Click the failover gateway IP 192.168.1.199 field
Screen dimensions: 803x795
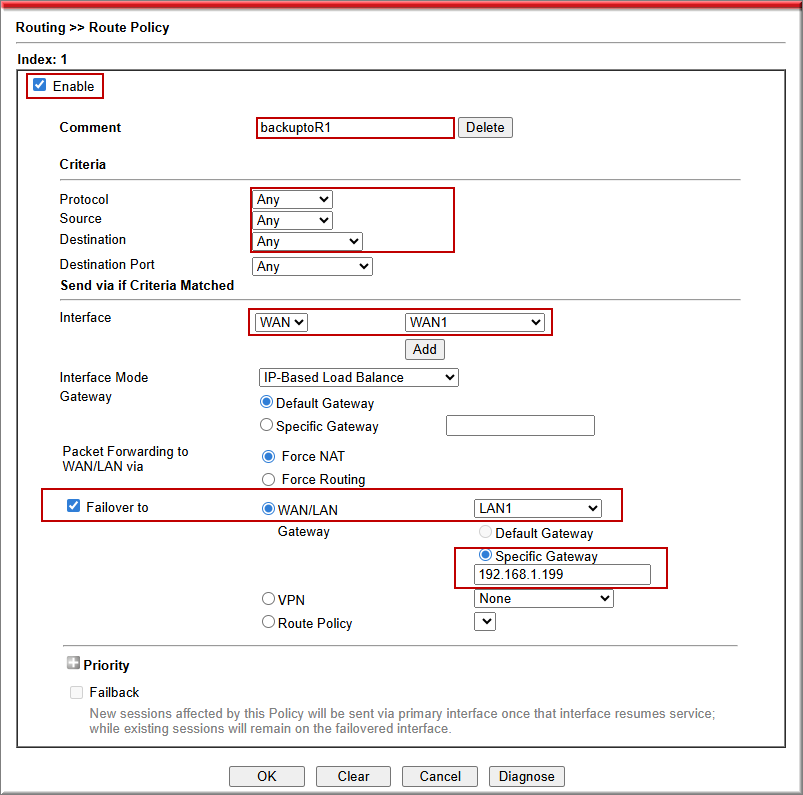coord(562,575)
